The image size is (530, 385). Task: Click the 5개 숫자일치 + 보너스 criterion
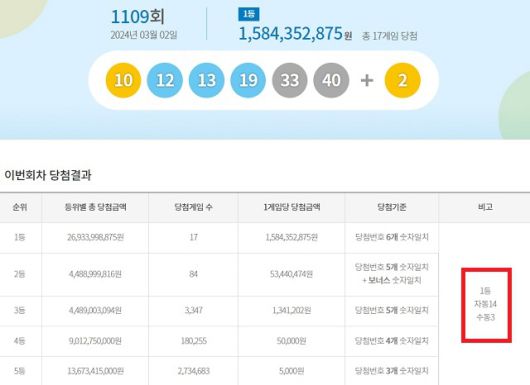click(392, 274)
